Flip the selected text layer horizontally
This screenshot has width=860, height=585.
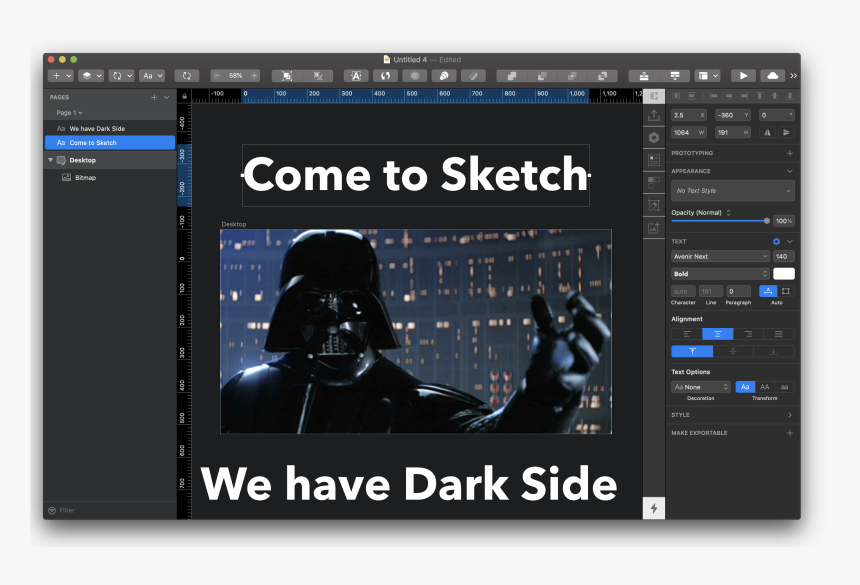[768, 132]
